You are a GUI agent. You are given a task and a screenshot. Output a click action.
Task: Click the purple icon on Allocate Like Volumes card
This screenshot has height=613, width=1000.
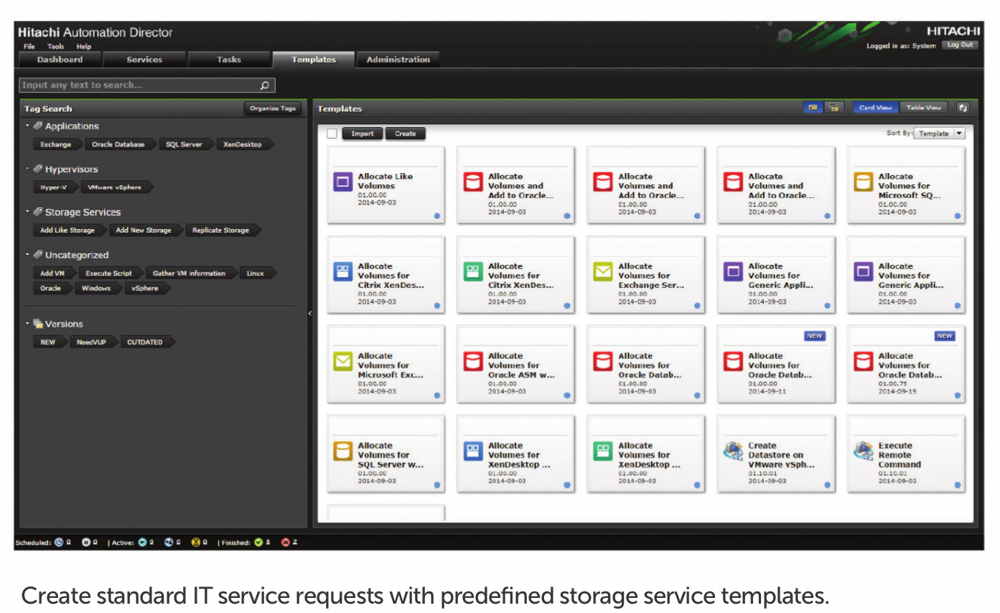click(342, 182)
